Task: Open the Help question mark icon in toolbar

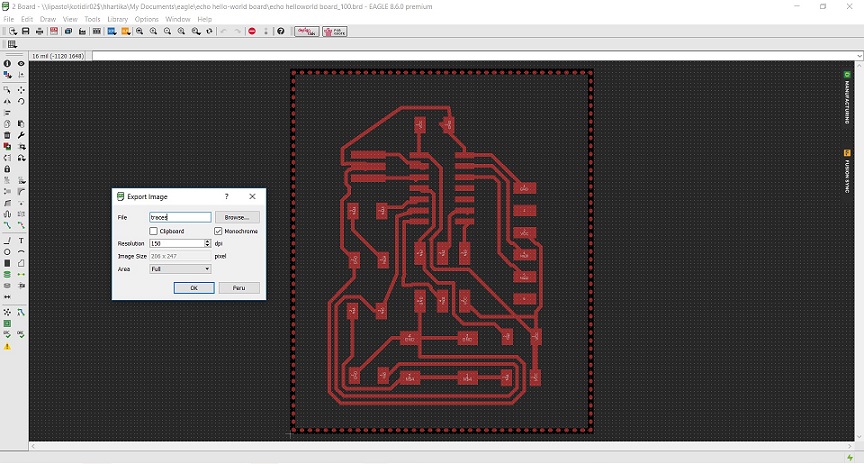Action: 280,31
